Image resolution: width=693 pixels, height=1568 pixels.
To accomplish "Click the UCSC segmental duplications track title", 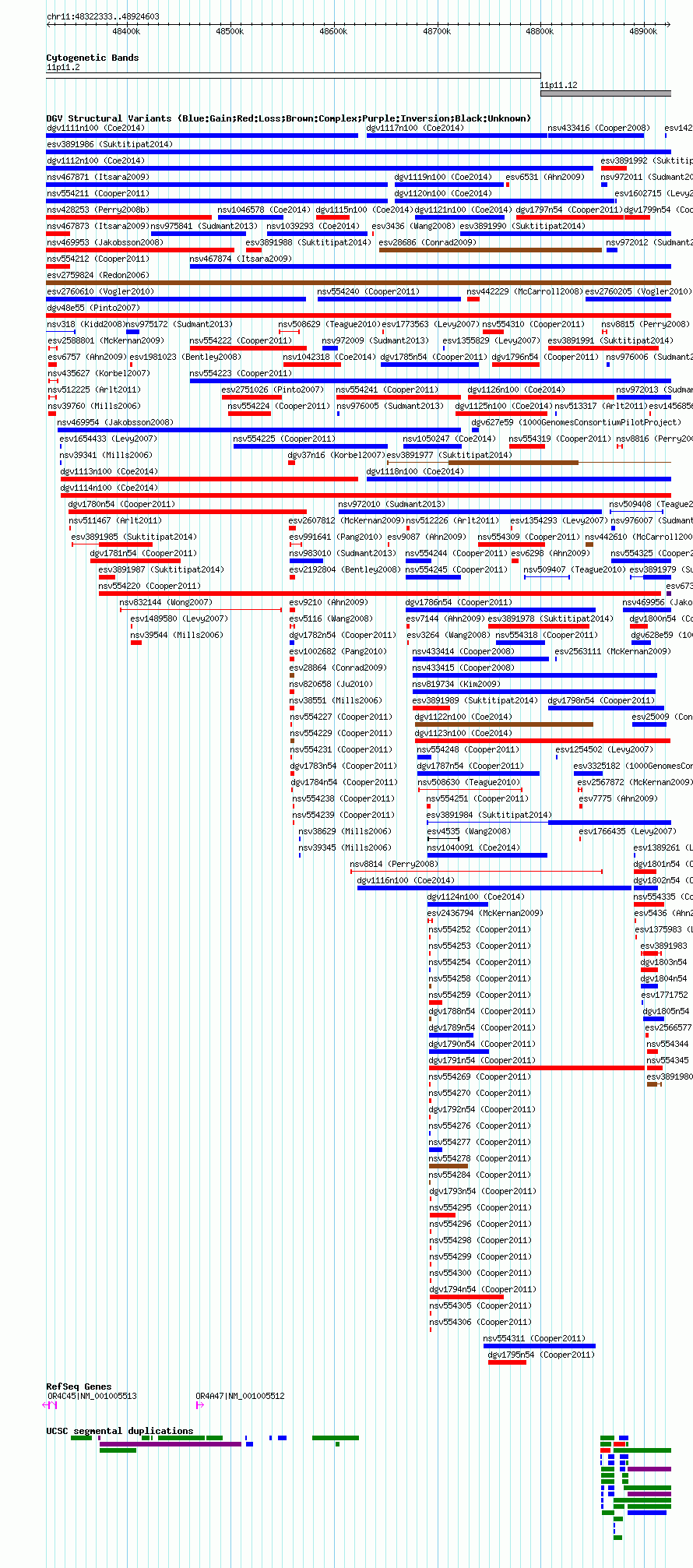I will click(x=120, y=1431).
